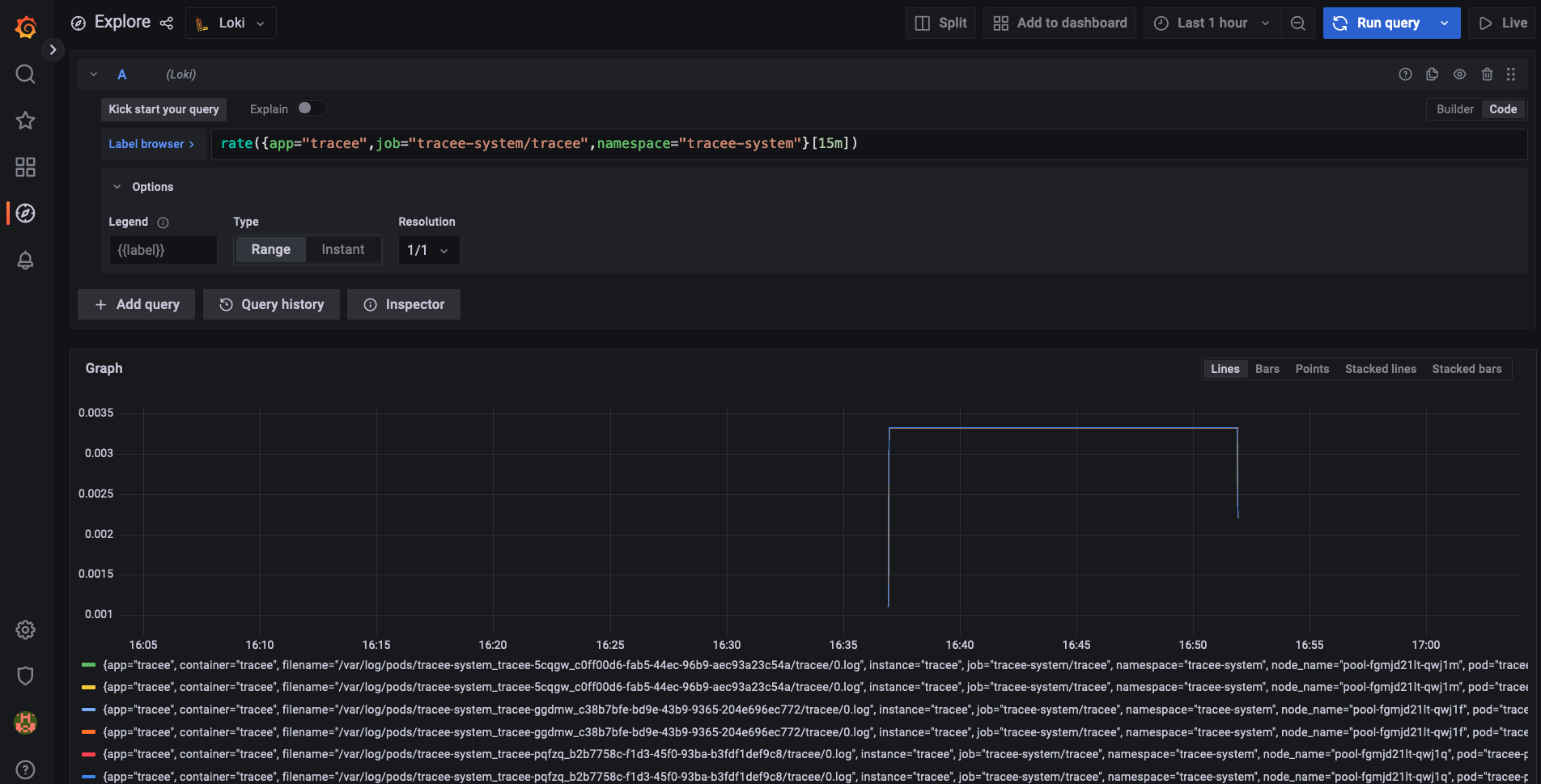Viewport: 1541px width, 784px height.
Task: Duplicate query A with the copy icon
Action: [x=1432, y=74]
